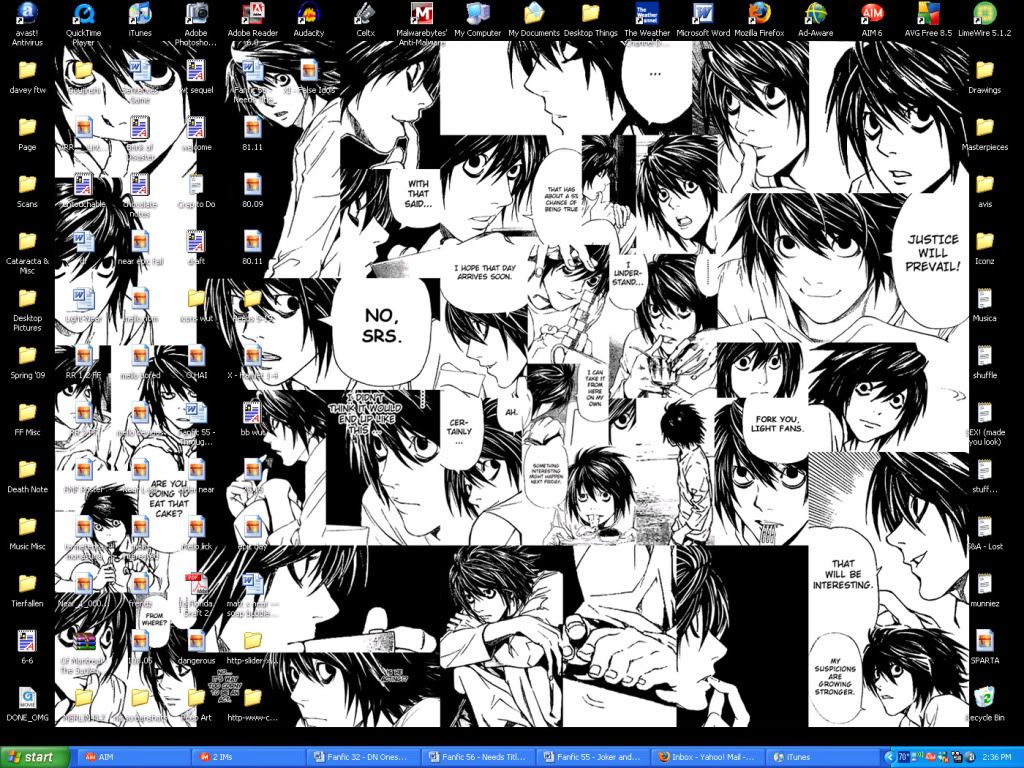The height and width of the screenshot is (768, 1024).
Task: Launch Malwarebytes' Anti-Malware shortcut
Action: 422,25
